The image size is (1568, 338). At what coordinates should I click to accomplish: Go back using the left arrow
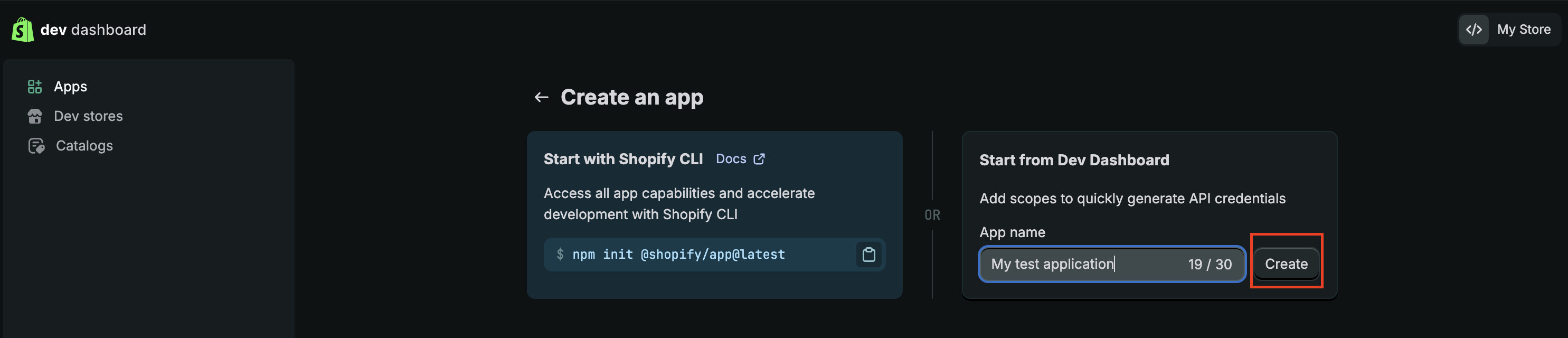point(541,98)
